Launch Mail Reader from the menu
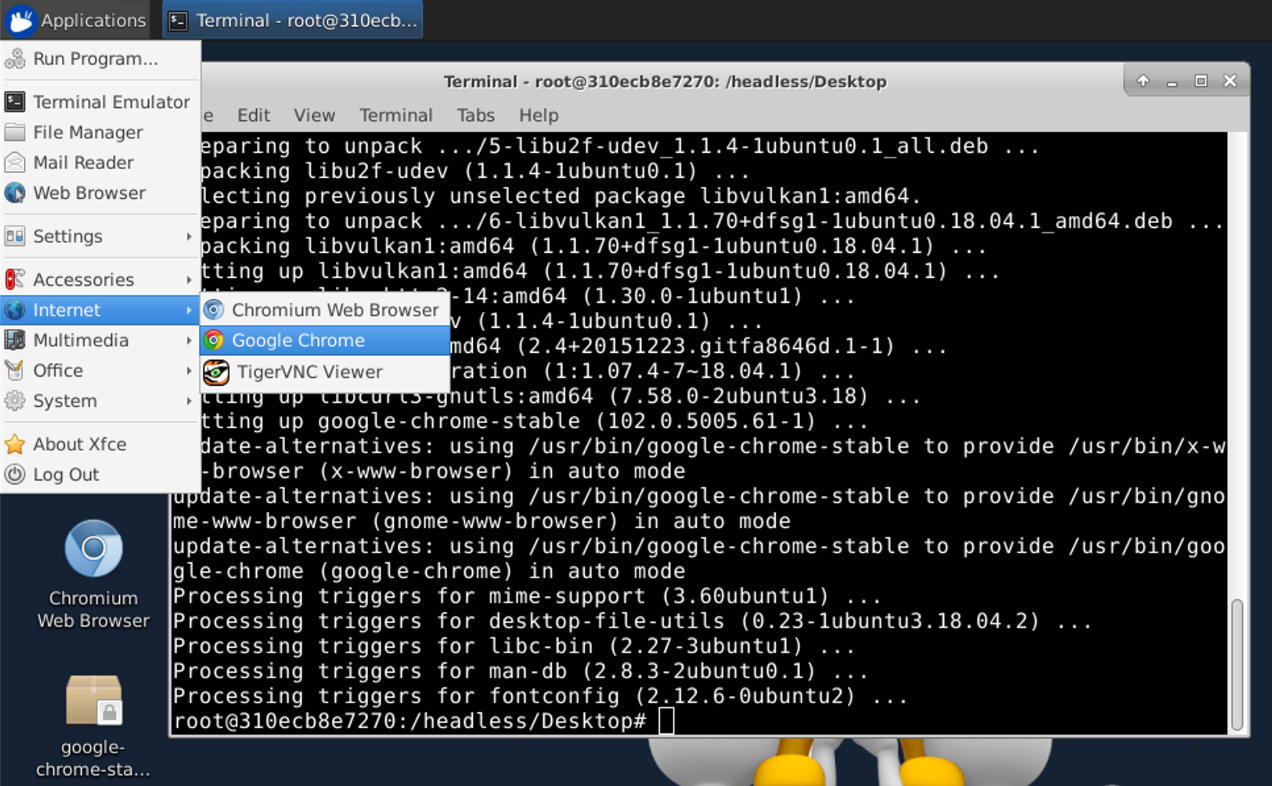 [83, 162]
